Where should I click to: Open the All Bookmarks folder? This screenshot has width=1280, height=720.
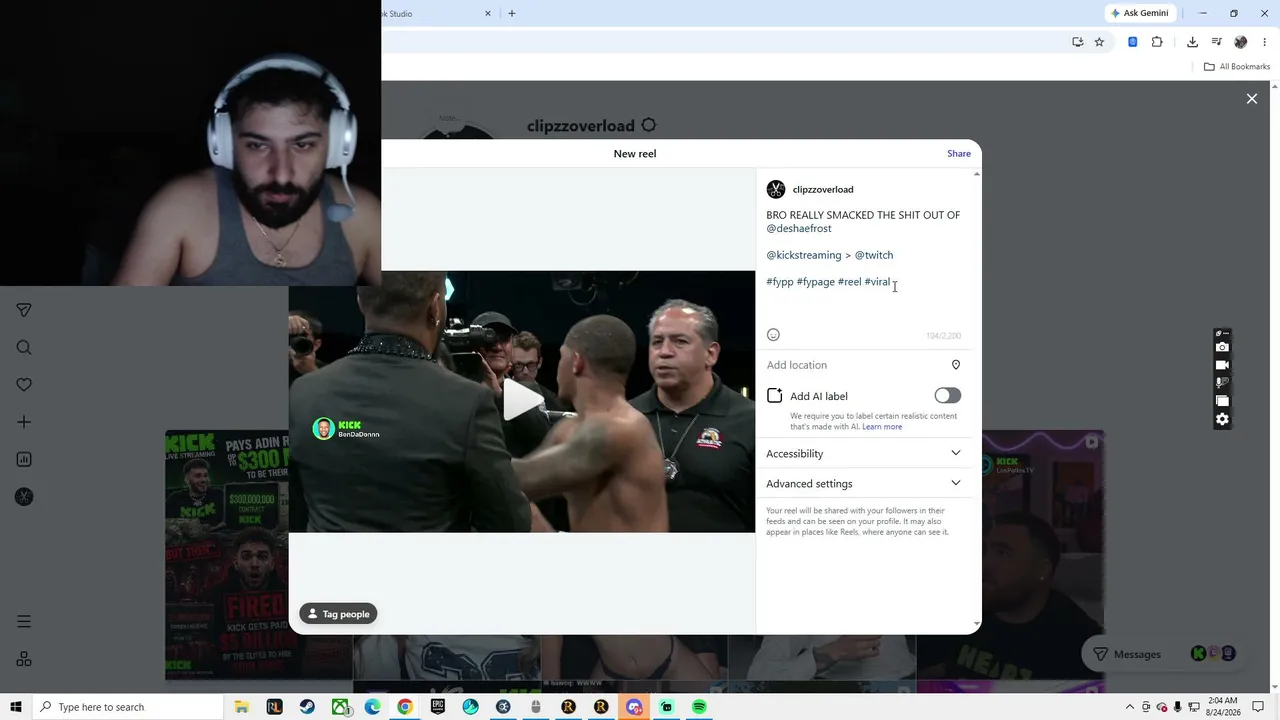pyautogui.click(x=1237, y=67)
